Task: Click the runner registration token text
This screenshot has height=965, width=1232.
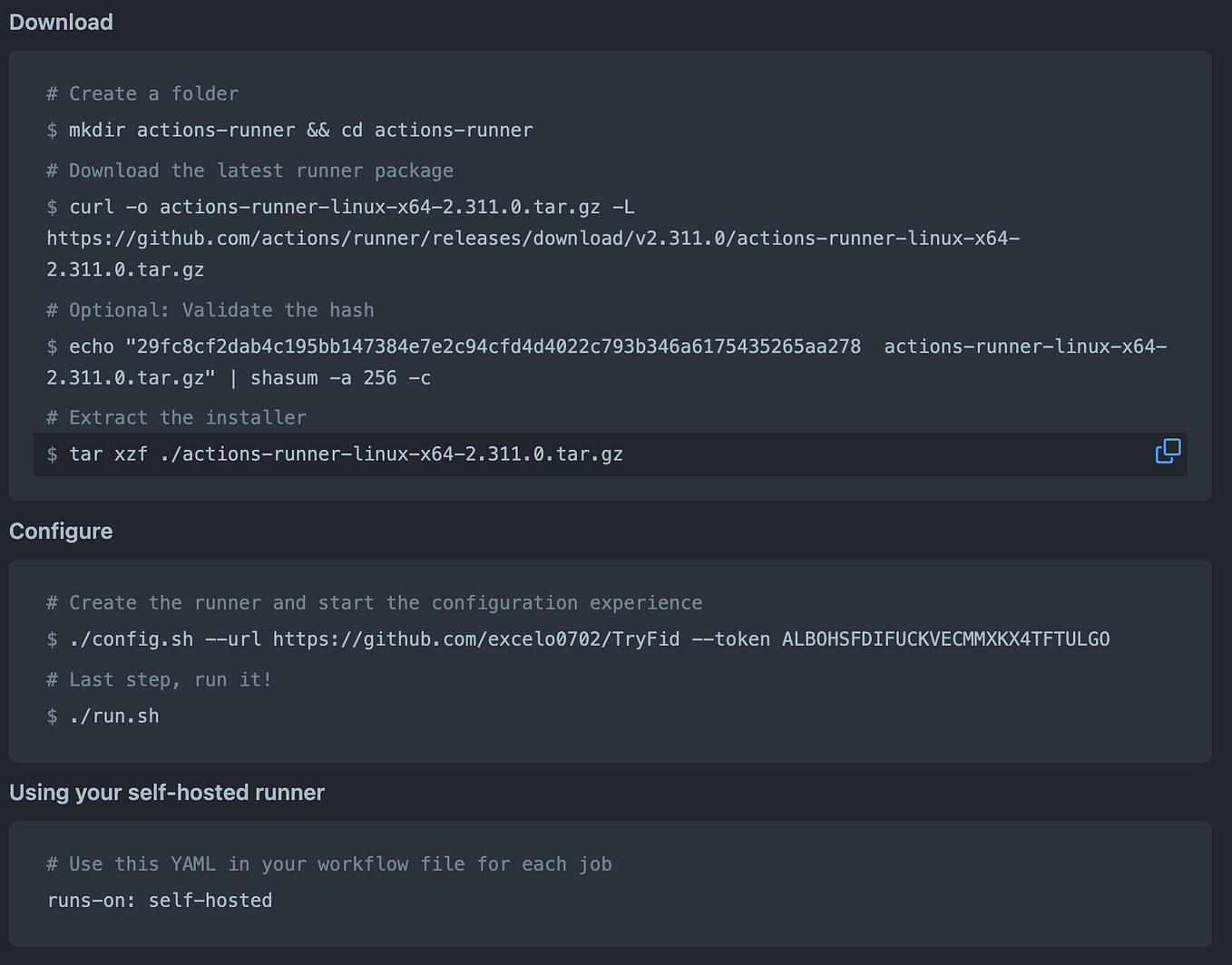Action: (x=946, y=639)
